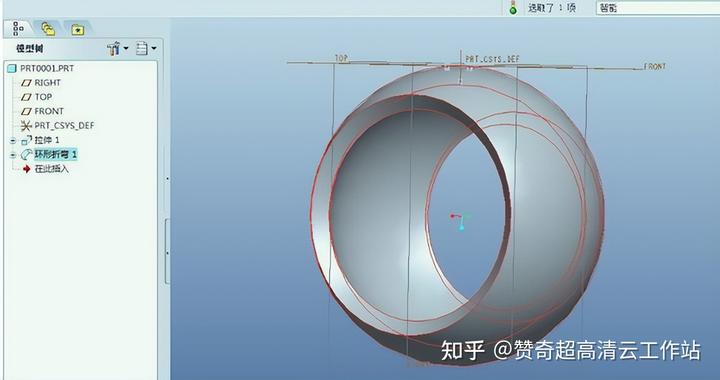Expand the 环形折弯 1 feature node

click(x=13, y=155)
